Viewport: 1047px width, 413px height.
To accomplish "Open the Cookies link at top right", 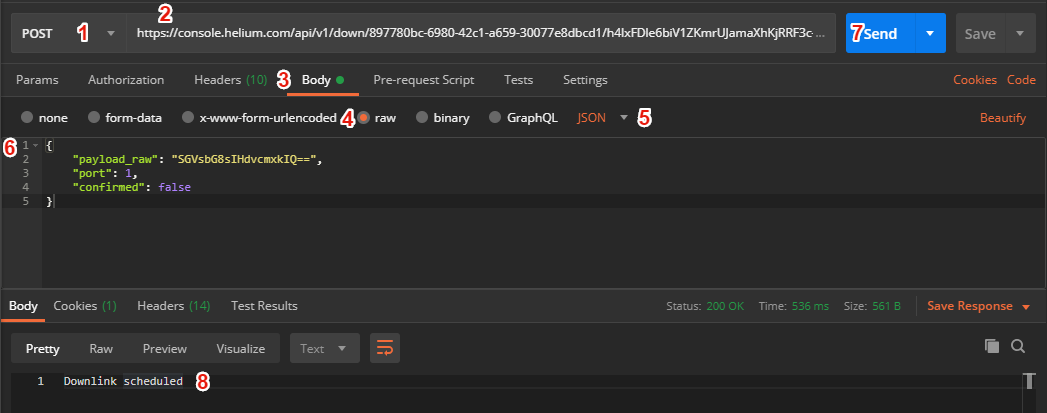I will (974, 79).
